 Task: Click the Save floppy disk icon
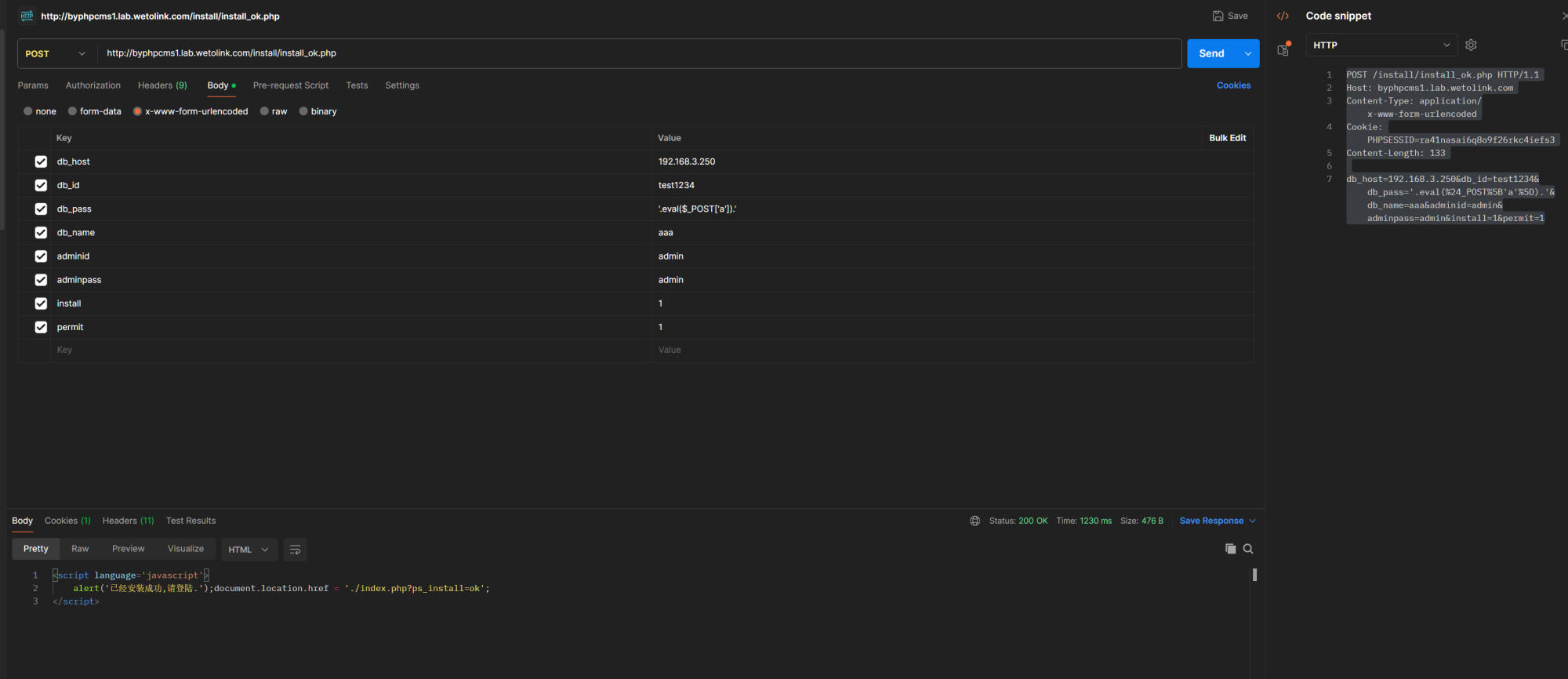pos(1218,16)
